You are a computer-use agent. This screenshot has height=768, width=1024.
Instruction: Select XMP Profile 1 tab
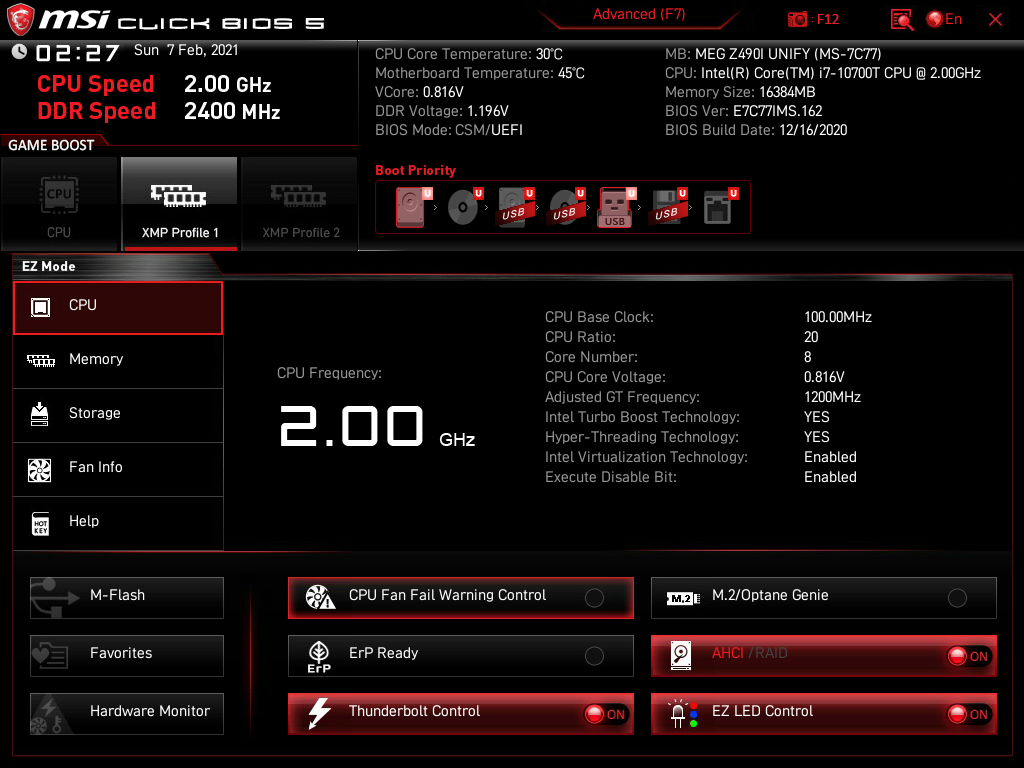(180, 205)
